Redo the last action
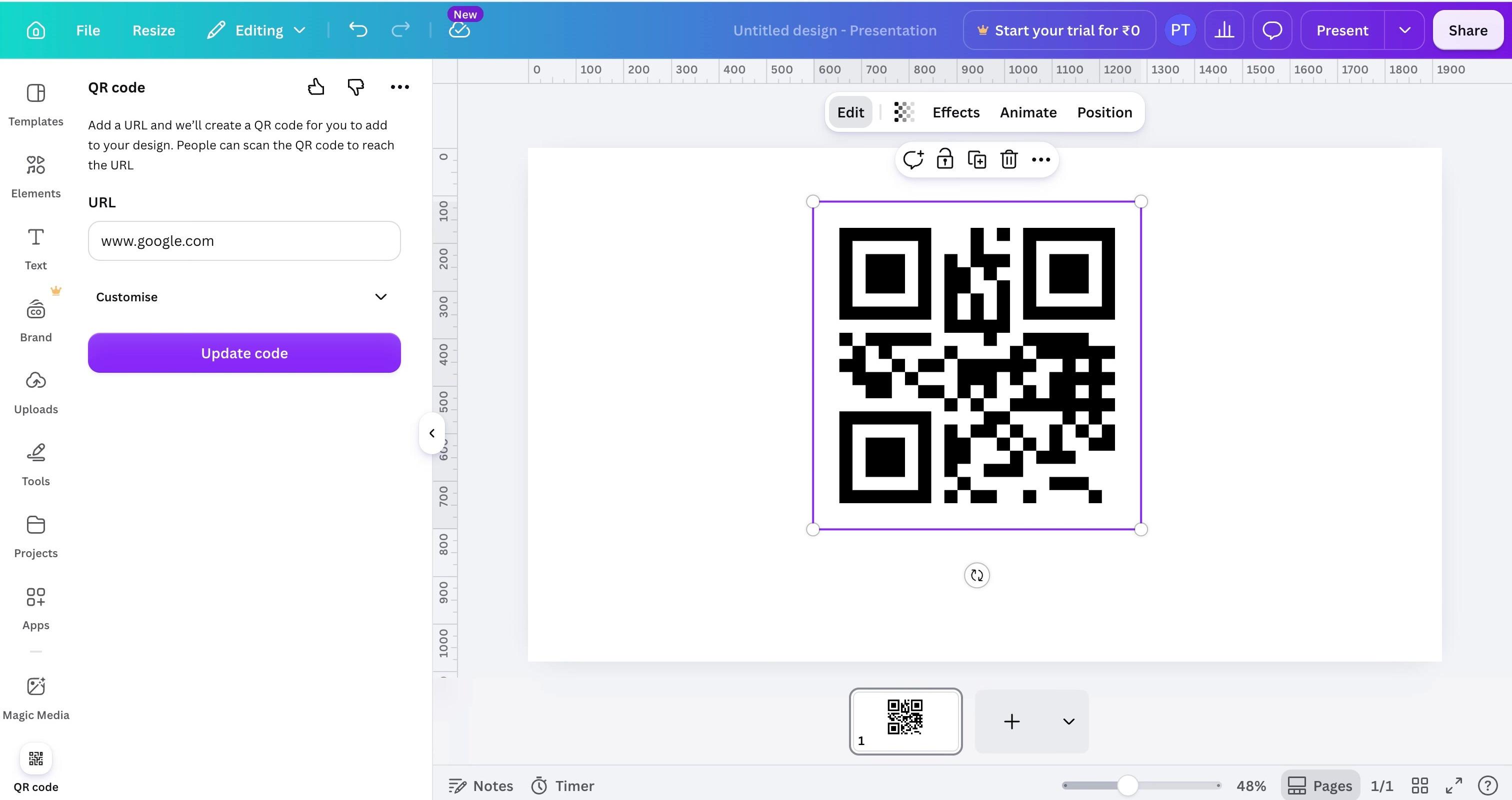 pos(400,30)
